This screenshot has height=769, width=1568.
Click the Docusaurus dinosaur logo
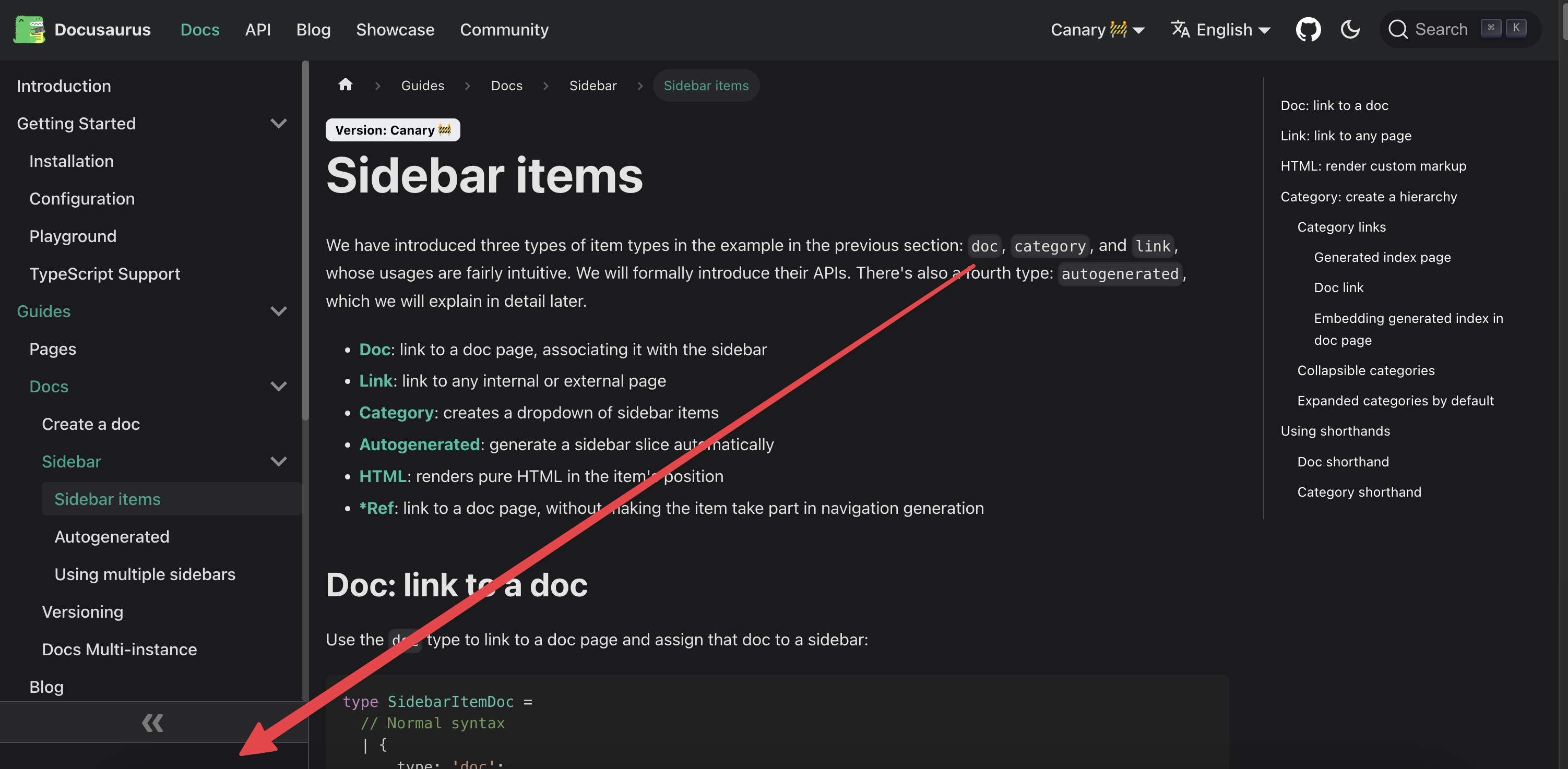click(x=29, y=29)
